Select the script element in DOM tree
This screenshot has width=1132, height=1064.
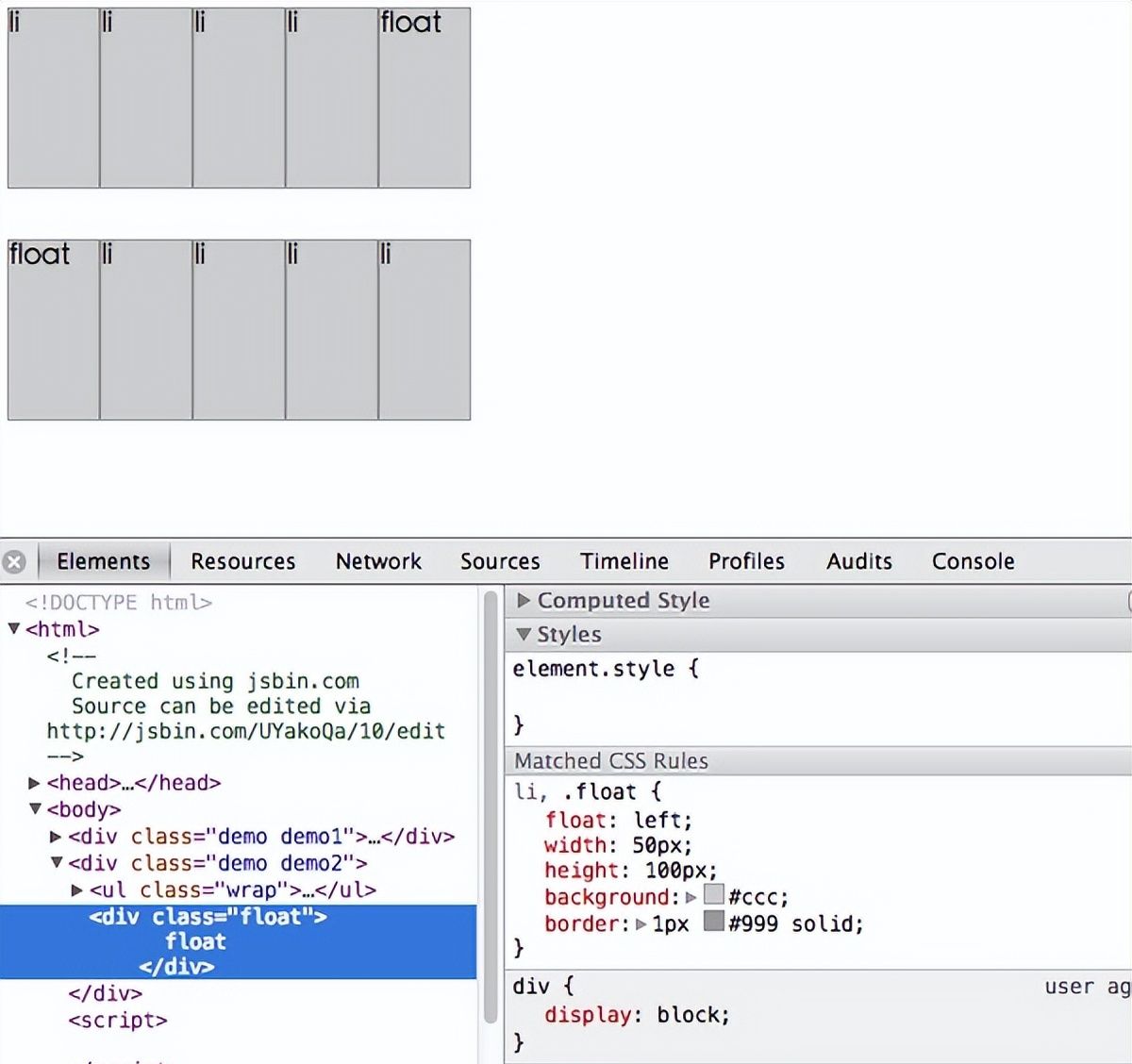pyautogui.click(x=117, y=1020)
